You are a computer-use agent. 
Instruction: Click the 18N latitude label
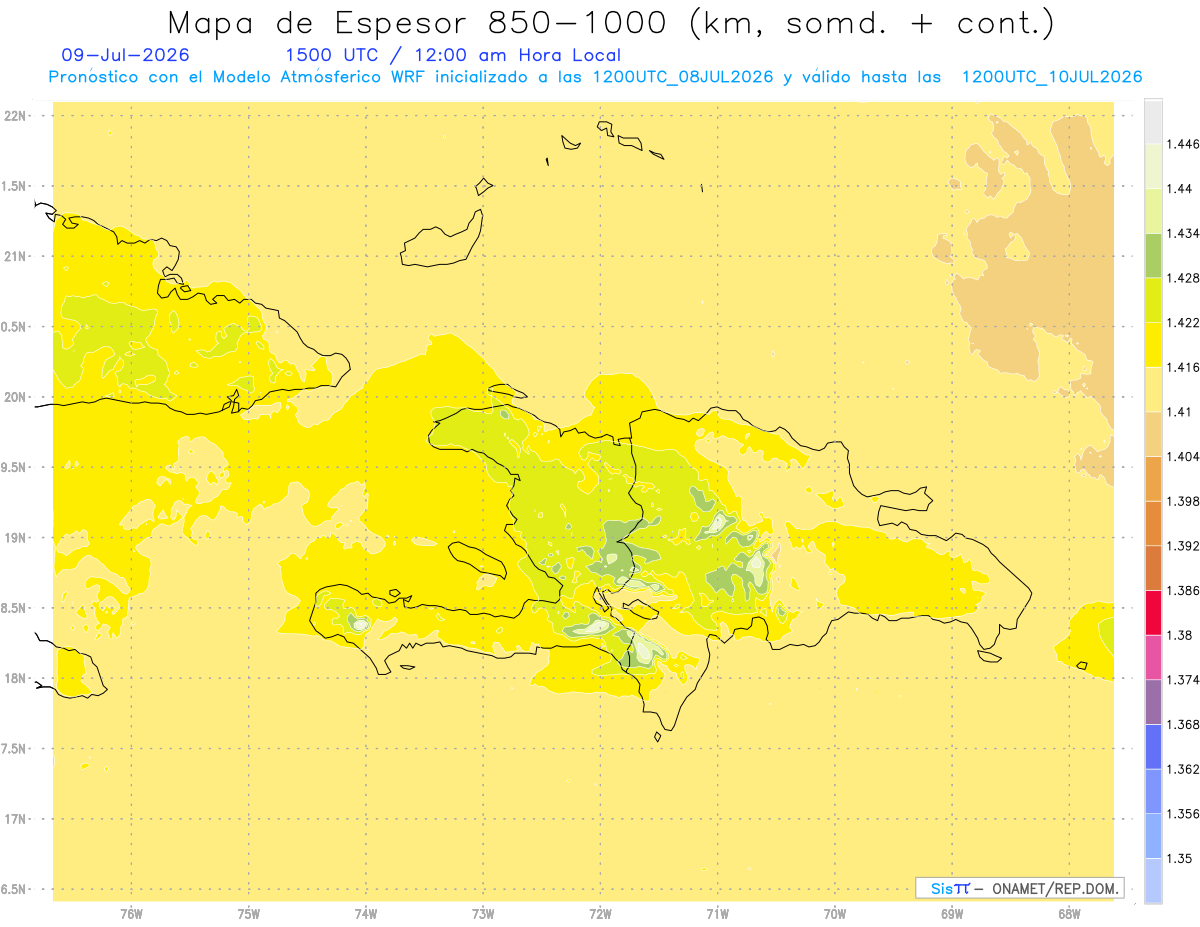[x=15, y=678]
